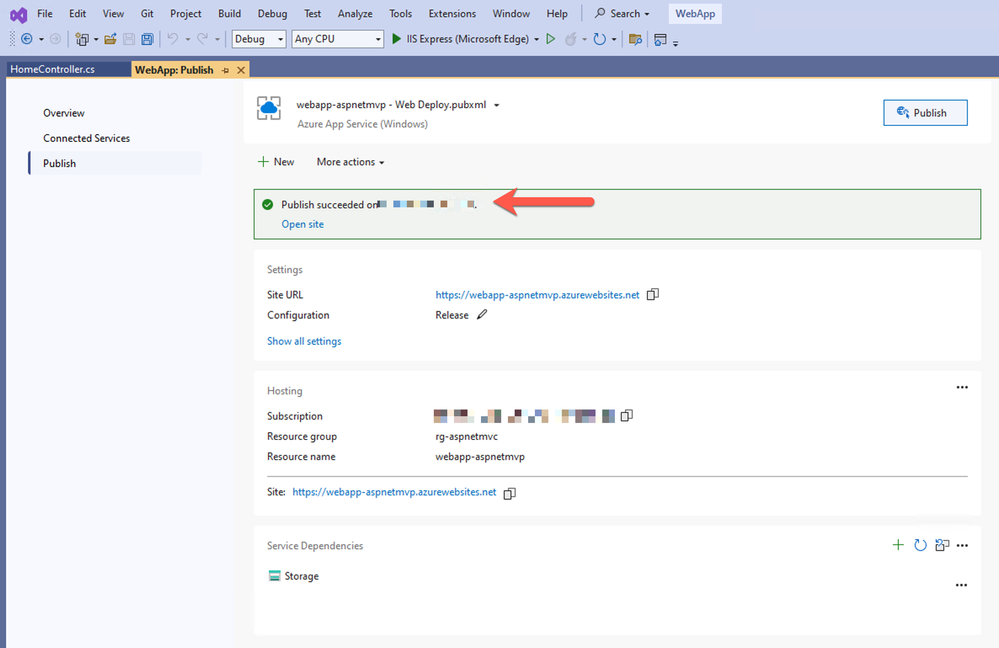Image resolution: width=999 pixels, height=648 pixels.
Task: Click the Undo toolbar icon
Action: pos(173,39)
